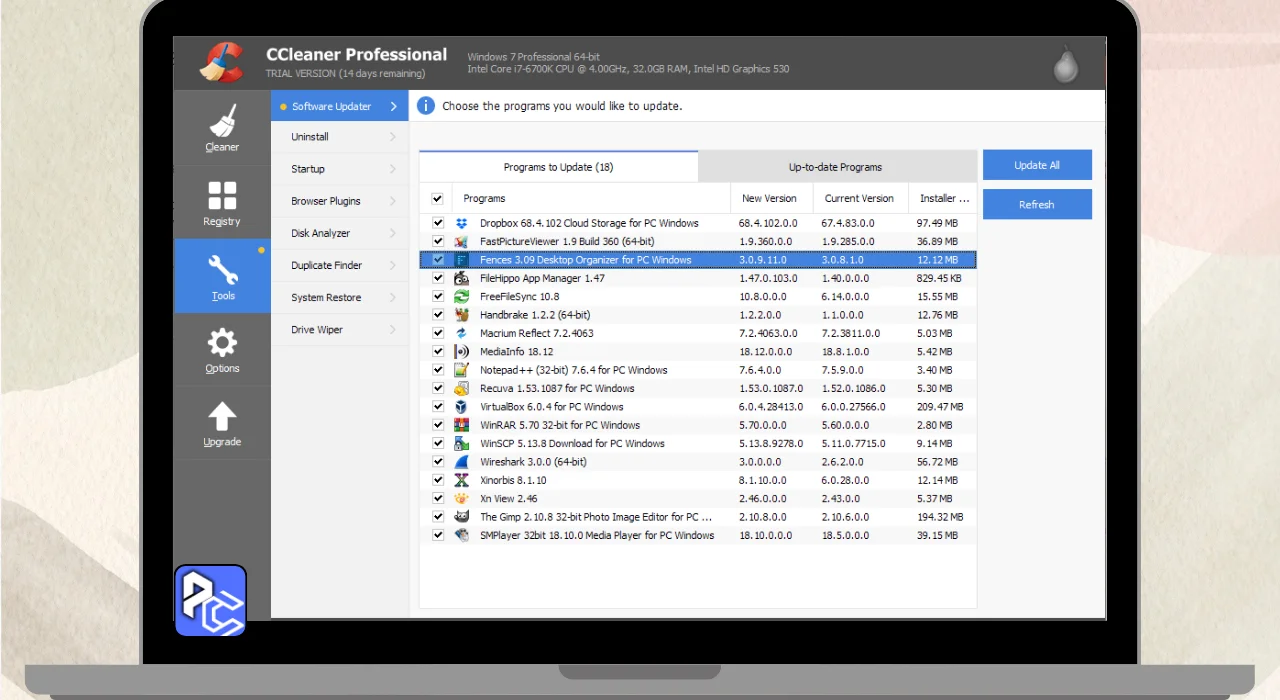Click the Wireshark shark fin icon

[461, 462]
